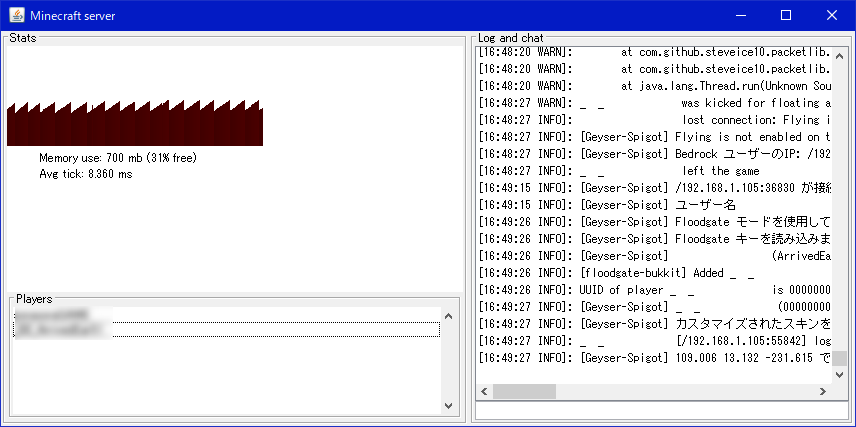856x427 pixels.
Task: Click the left arrow of the log horizontal scrollbar
Action: point(484,391)
